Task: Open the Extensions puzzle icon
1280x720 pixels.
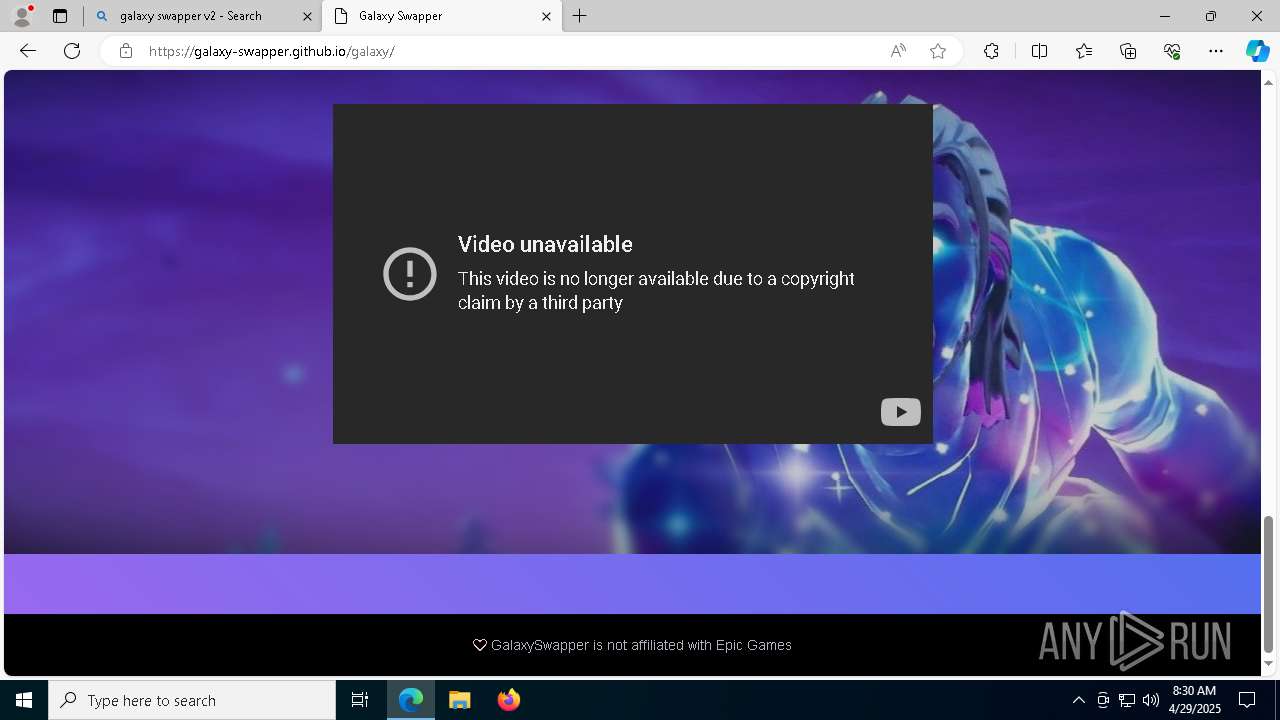Action: click(x=991, y=51)
